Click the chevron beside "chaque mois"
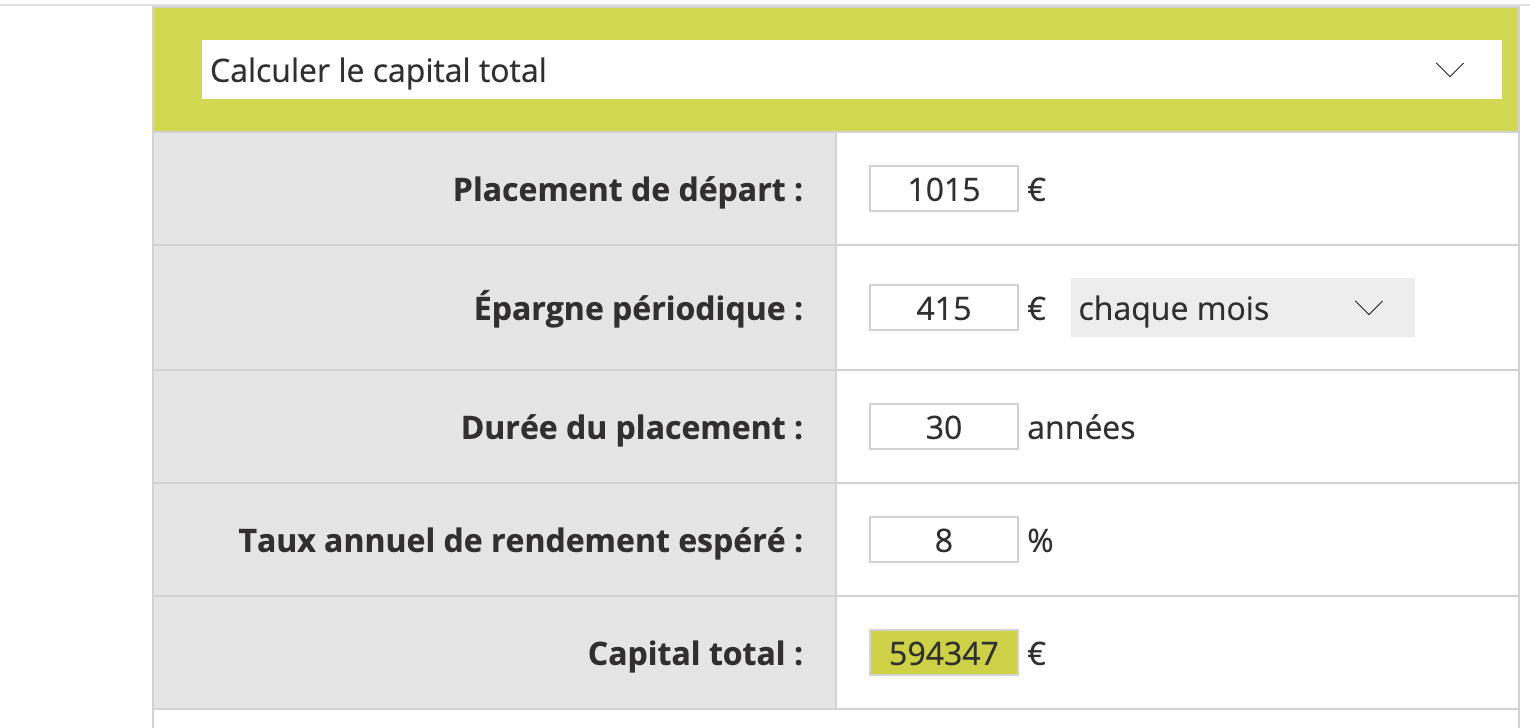Screen dimensions: 1530x728 (x=1367, y=308)
